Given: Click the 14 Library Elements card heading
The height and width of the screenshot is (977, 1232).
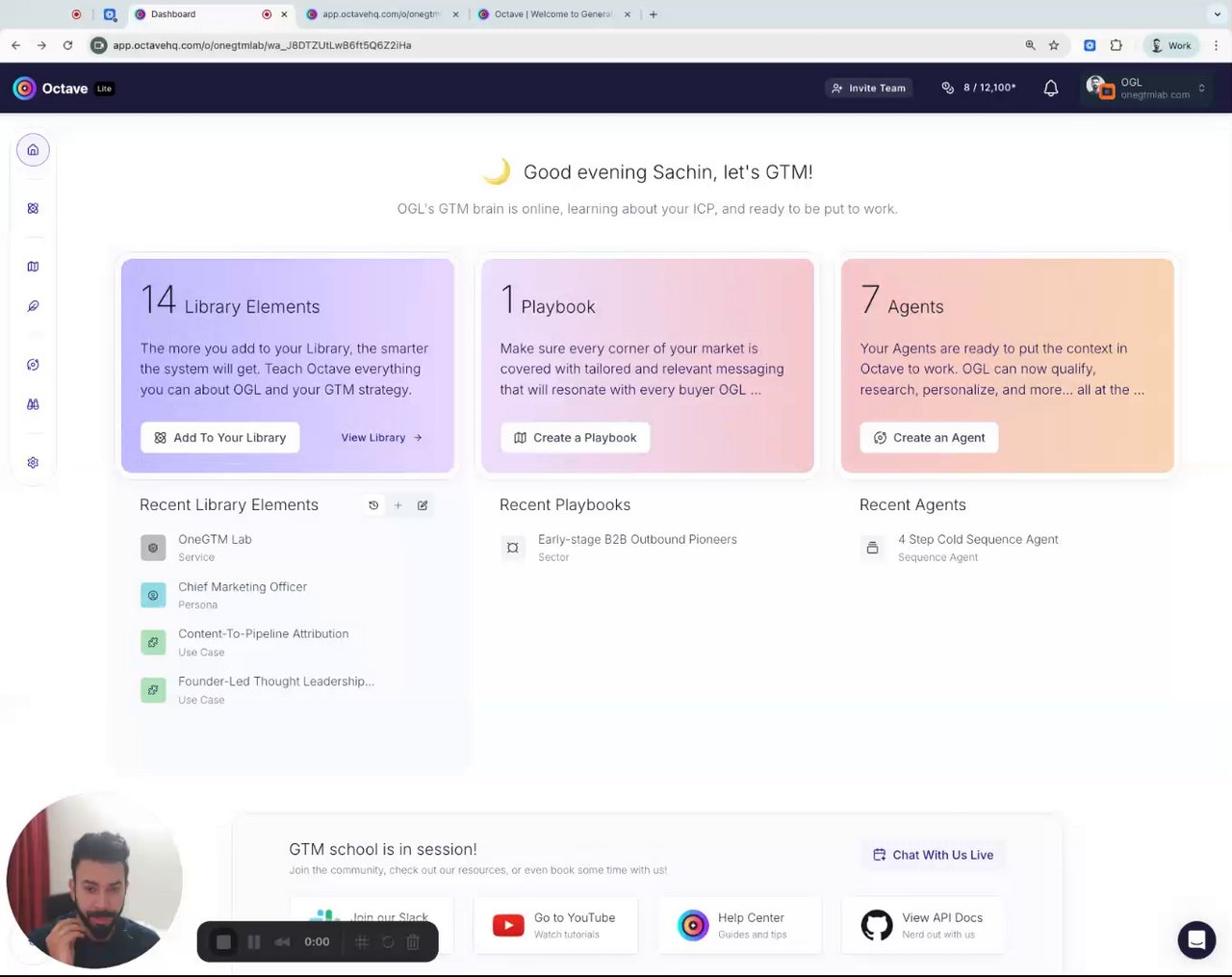Looking at the screenshot, I should [x=230, y=301].
